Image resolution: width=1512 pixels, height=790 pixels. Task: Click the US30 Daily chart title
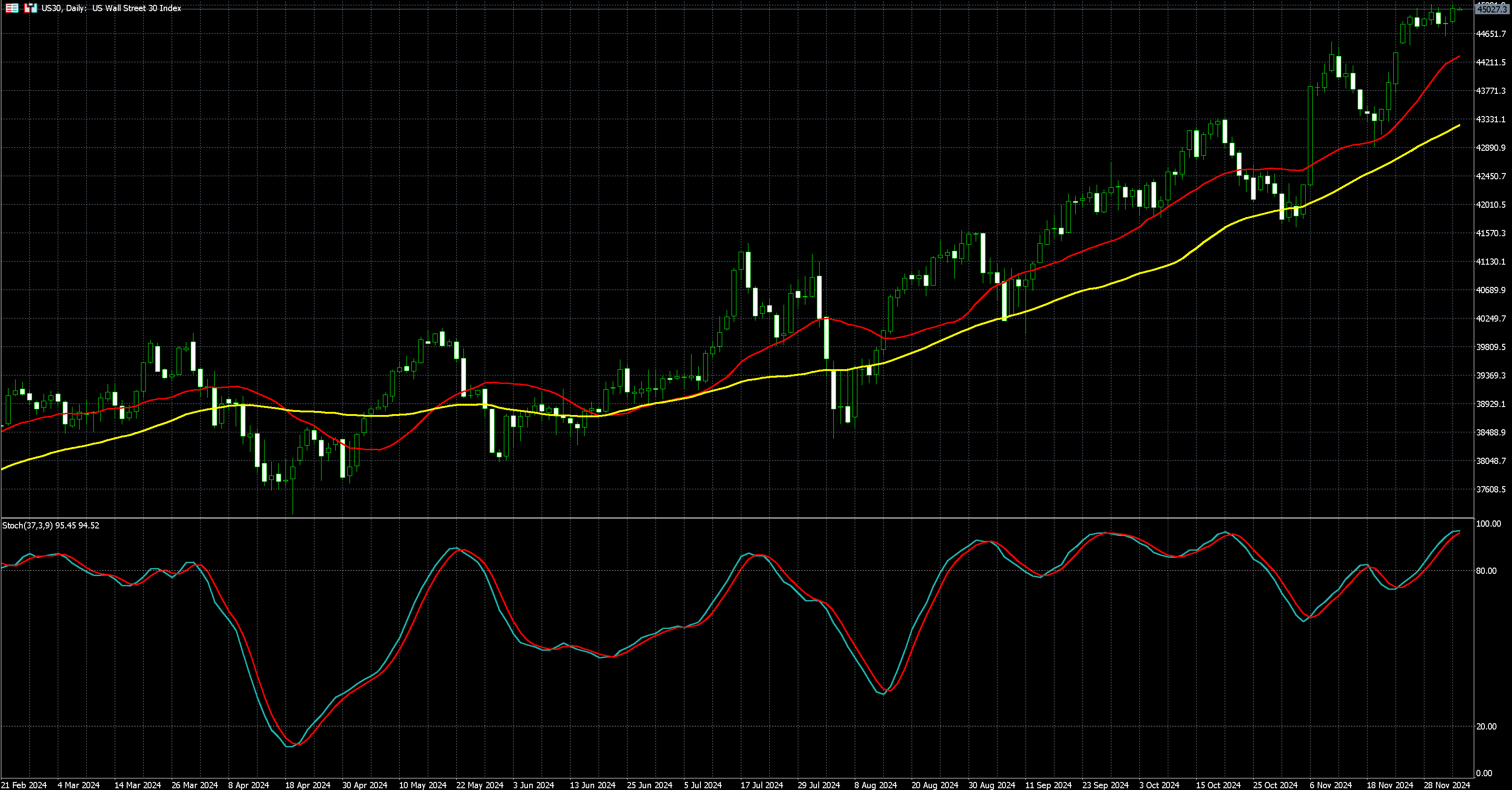click(x=112, y=8)
